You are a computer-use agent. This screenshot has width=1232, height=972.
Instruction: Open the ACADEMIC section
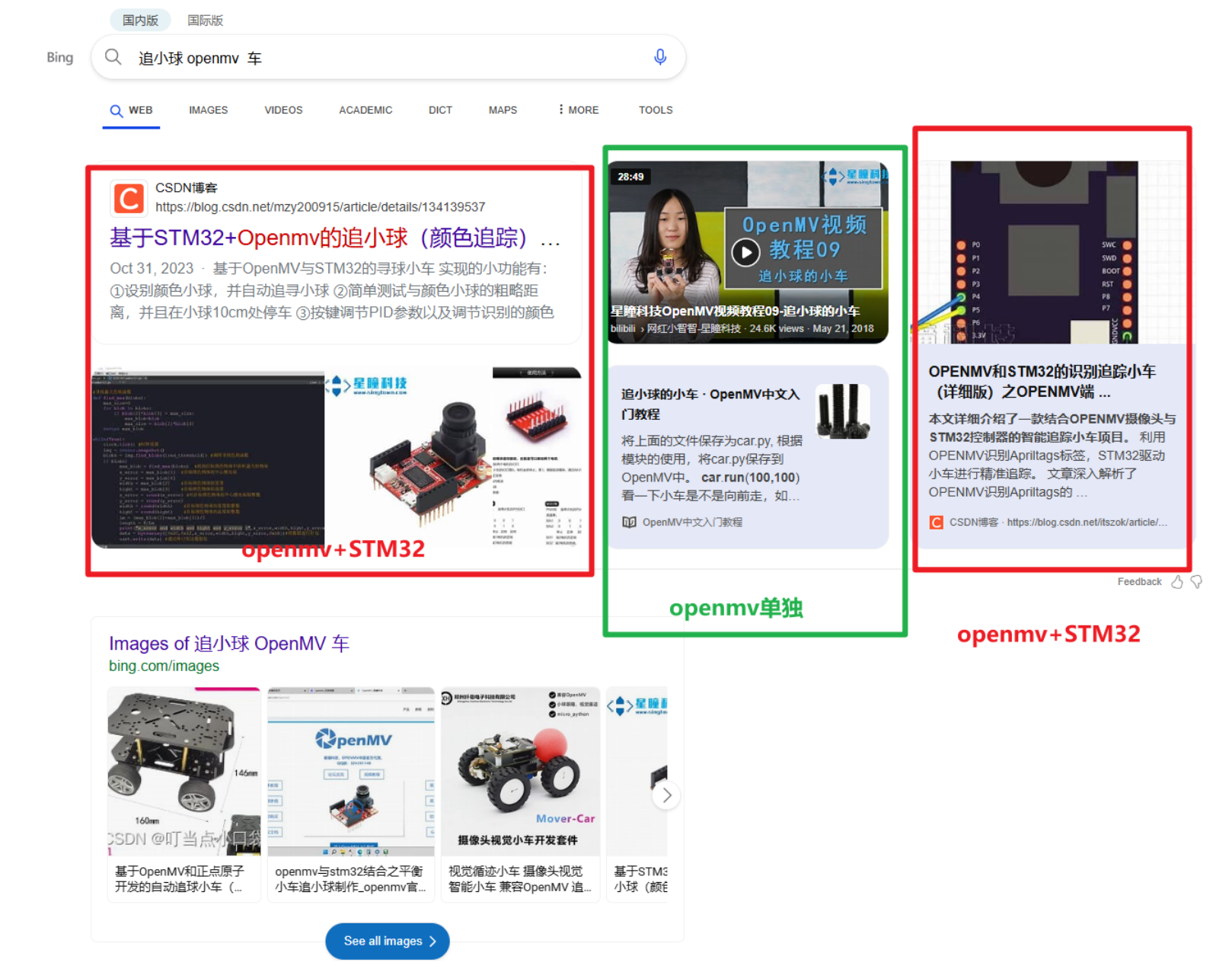pos(365,110)
